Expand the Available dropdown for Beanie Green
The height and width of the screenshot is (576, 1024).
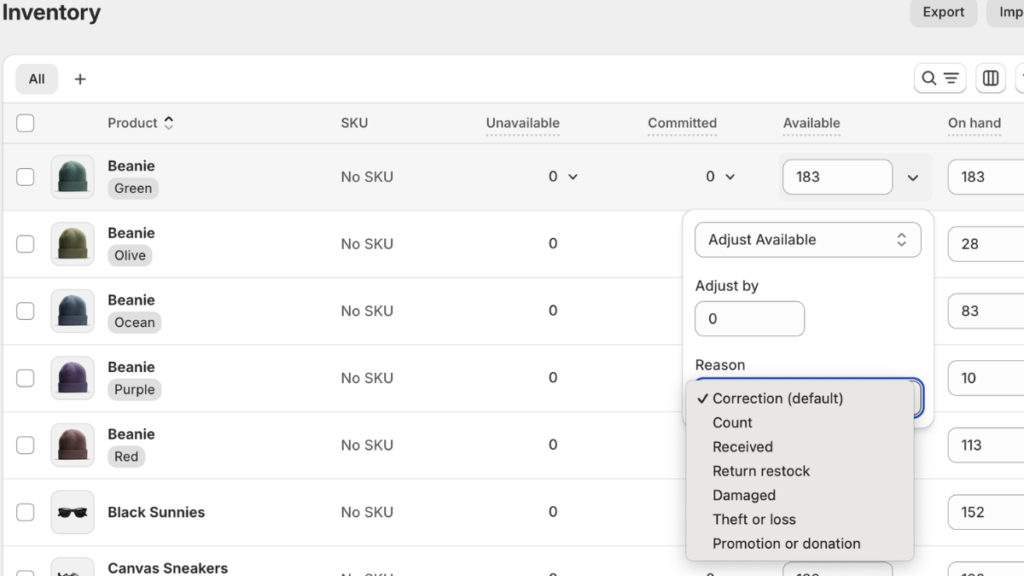[x=912, y=176]
